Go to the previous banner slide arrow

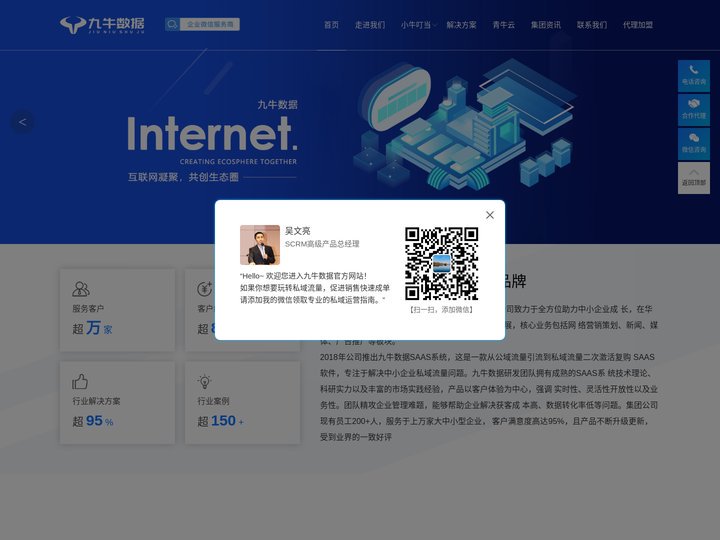22,122
